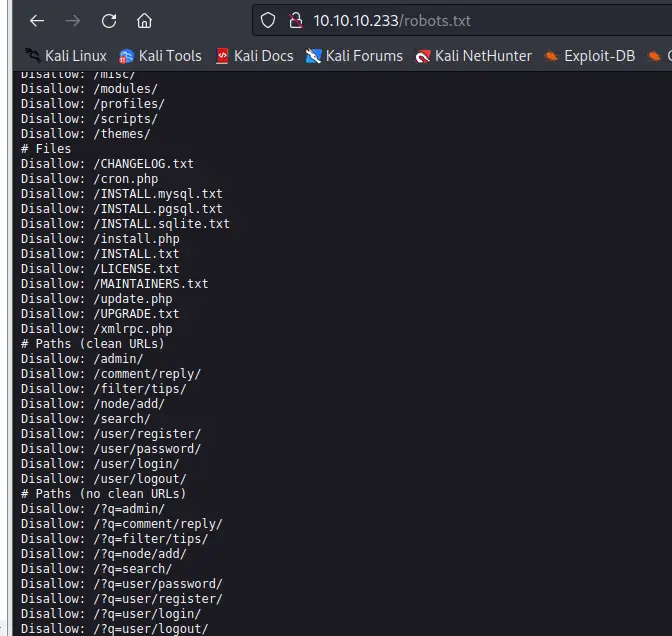Click the line 'Disallow: /INSTALL.sqlite.txt'
This screenshot has height=636, width=672.
pos(126,224)
